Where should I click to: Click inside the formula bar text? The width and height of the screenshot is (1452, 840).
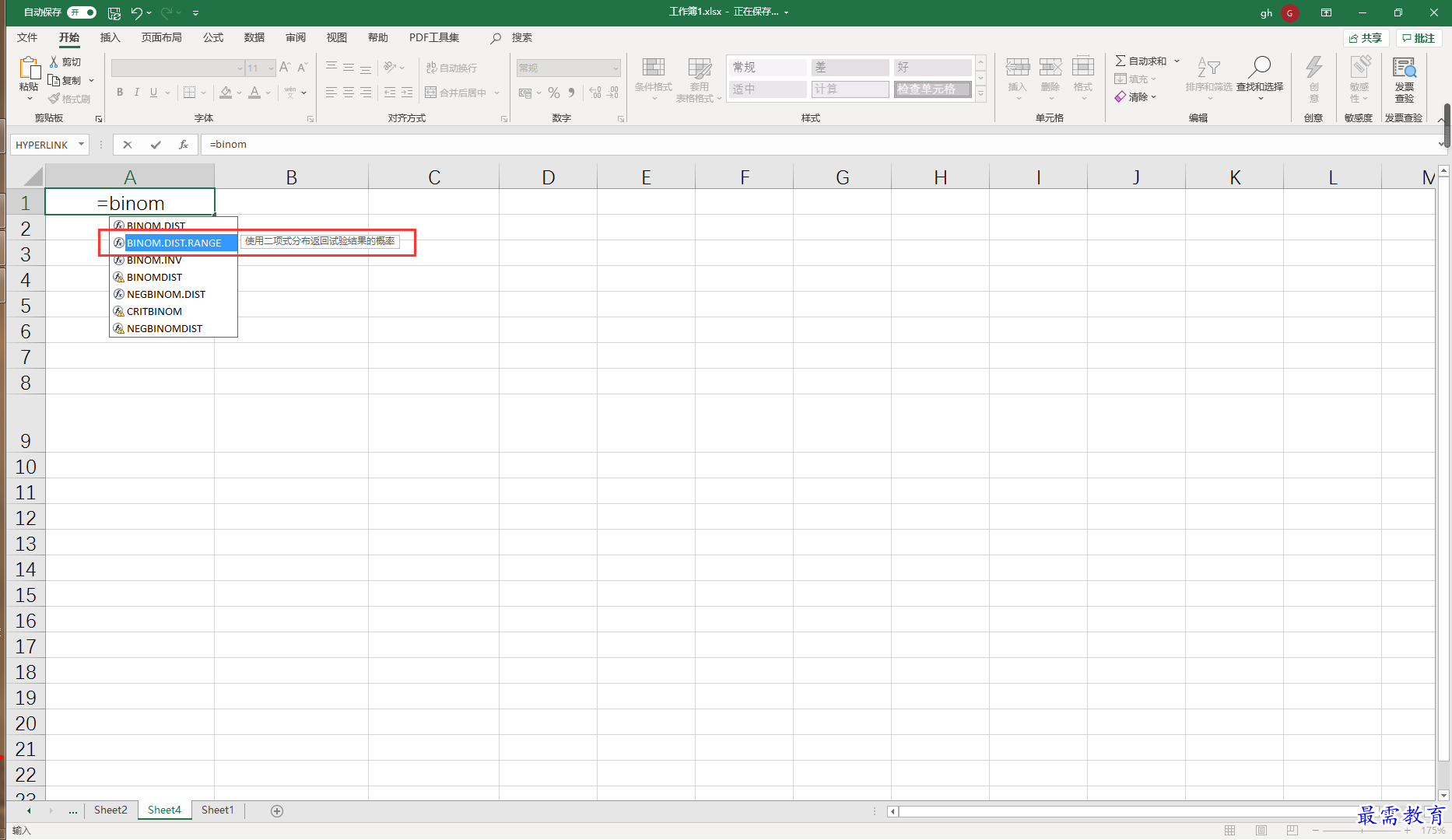[x=228, y=144]
